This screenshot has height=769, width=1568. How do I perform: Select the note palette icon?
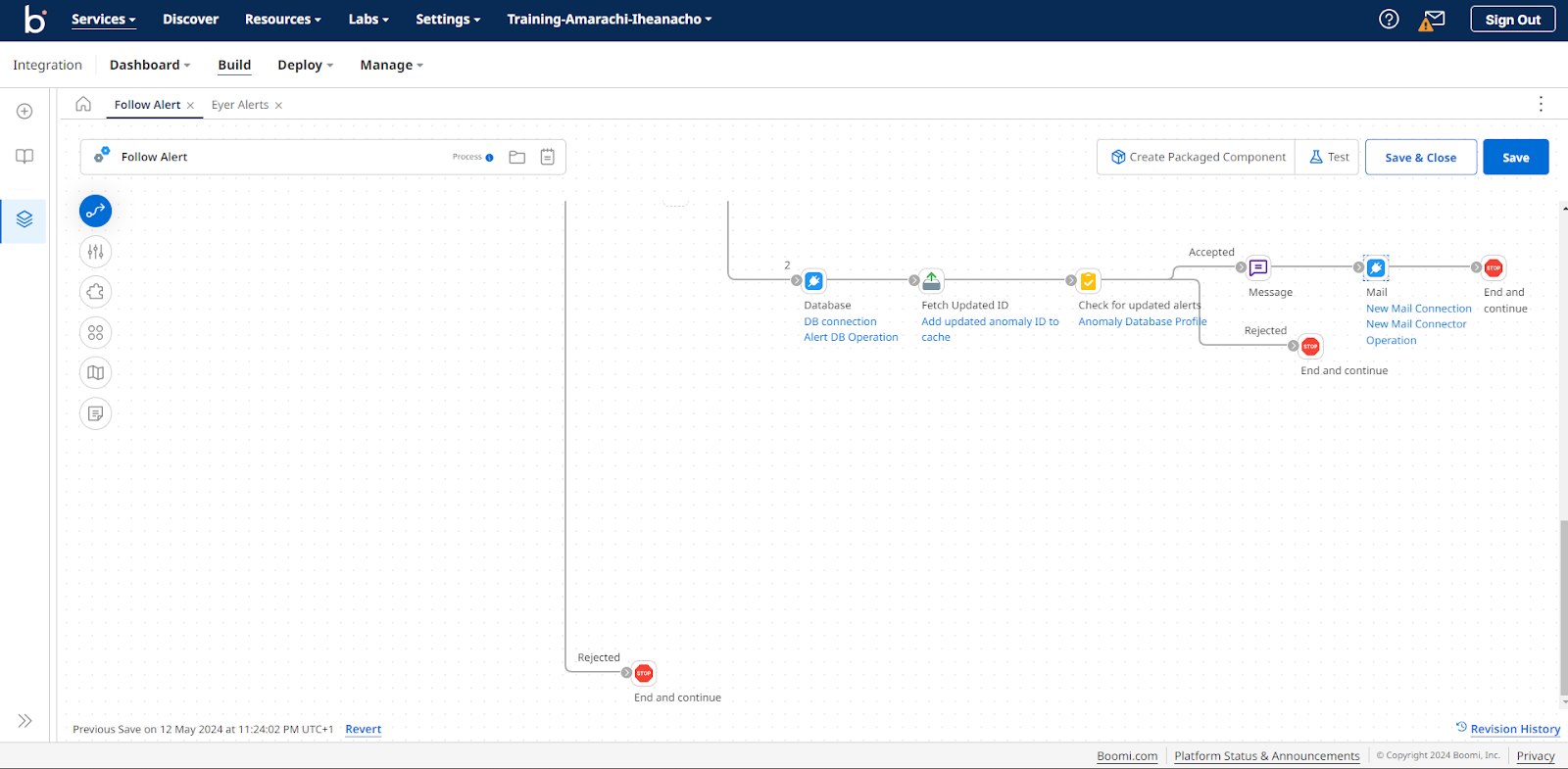95,413
